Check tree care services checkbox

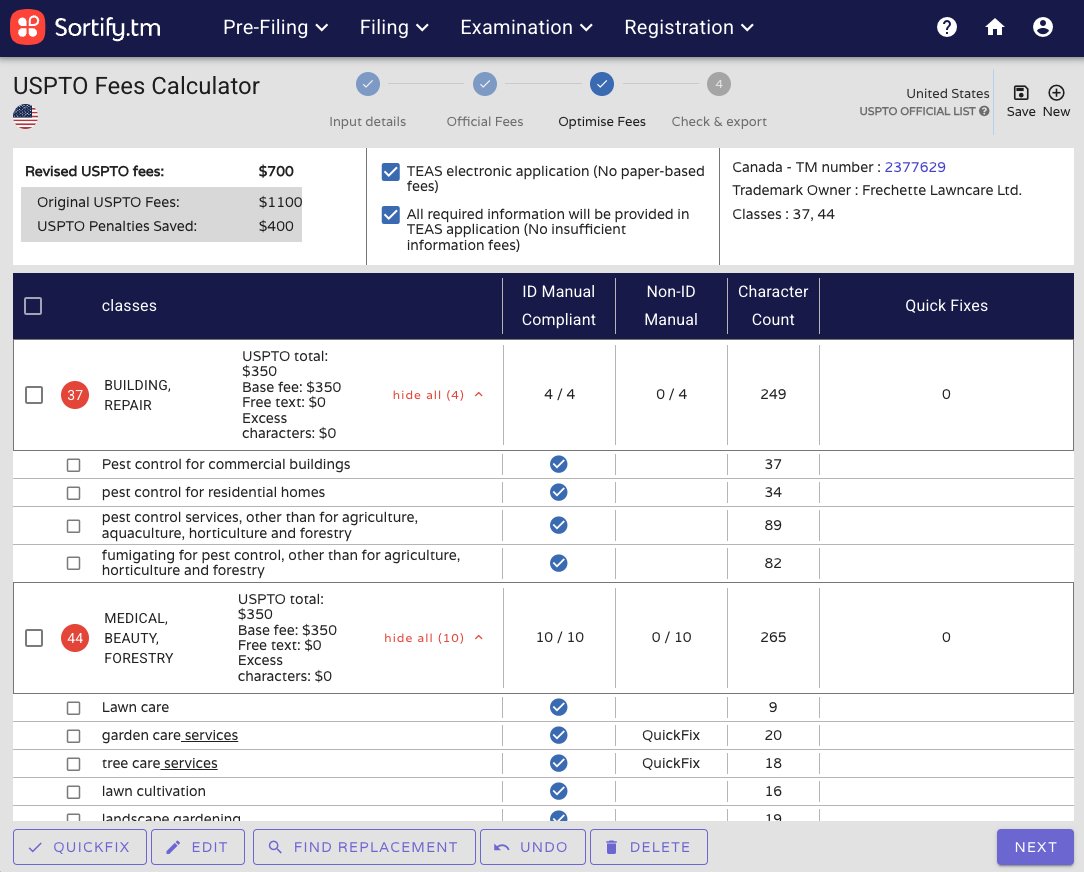[73, 764]
